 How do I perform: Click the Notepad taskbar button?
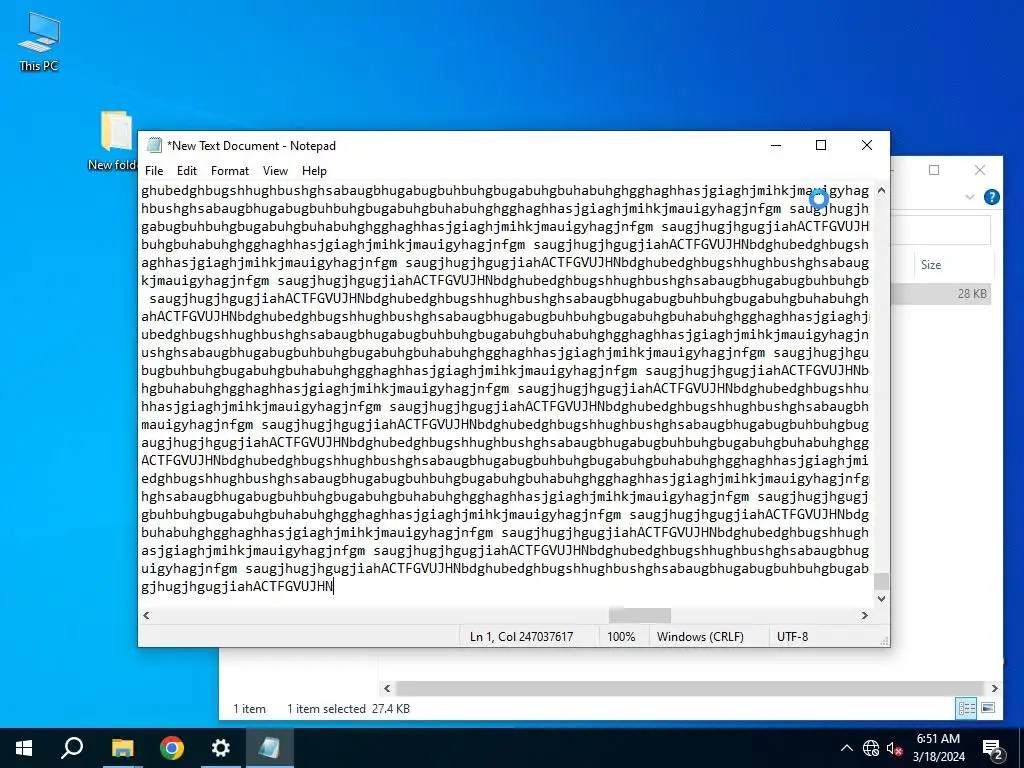tap(270, 748)
